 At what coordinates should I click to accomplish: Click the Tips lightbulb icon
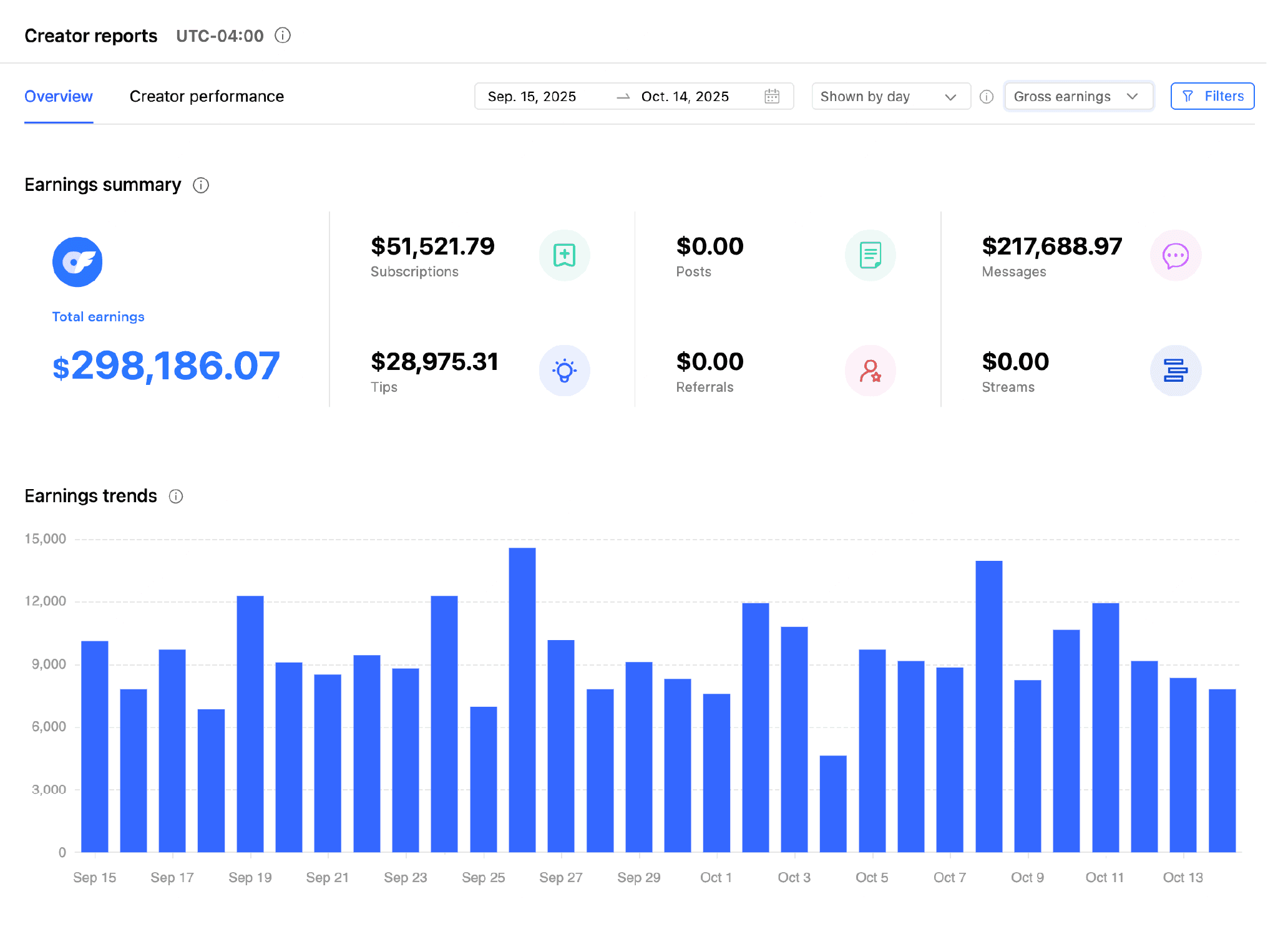(x=564, y=371)
